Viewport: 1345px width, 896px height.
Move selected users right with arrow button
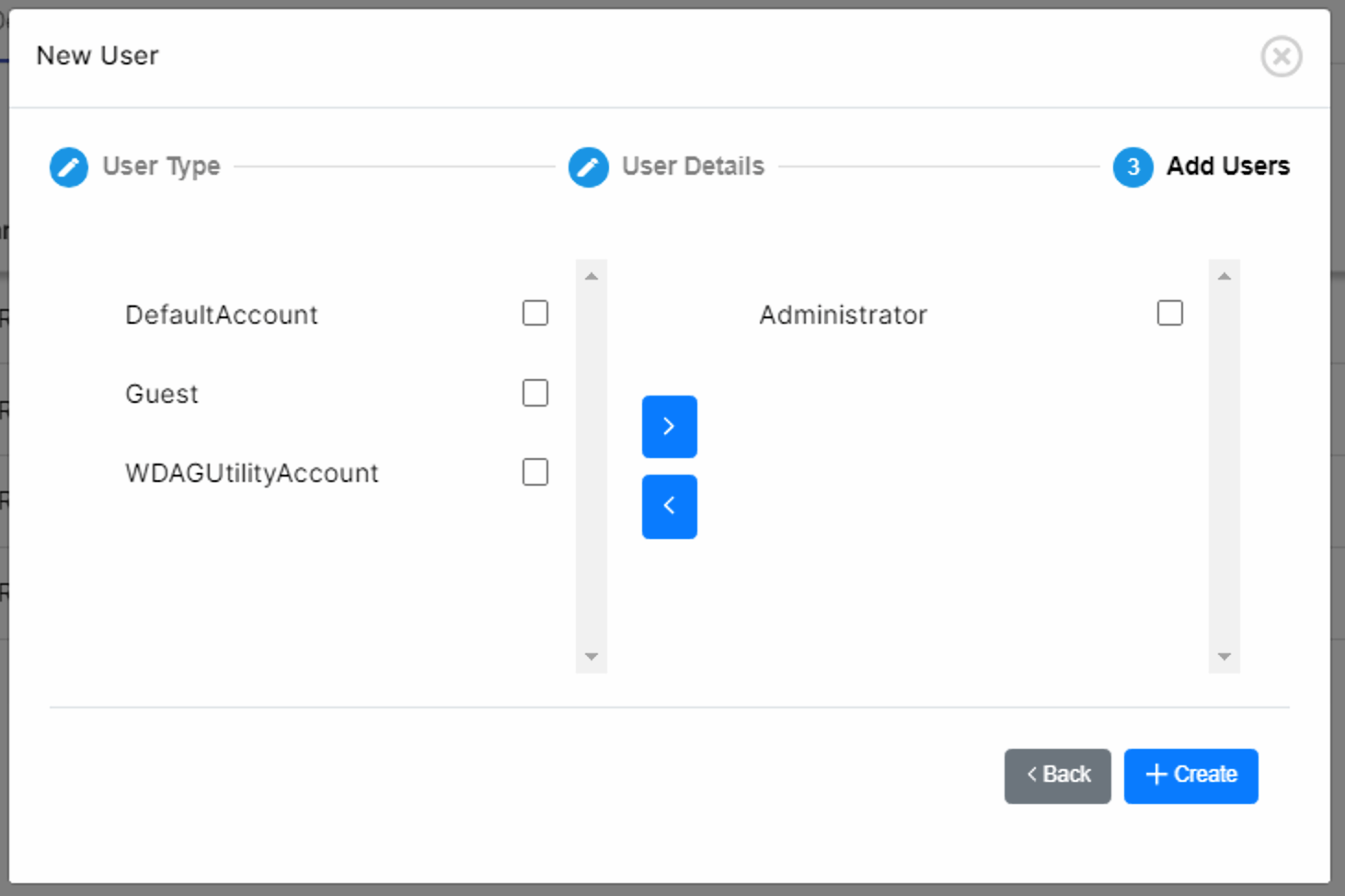tap(669, 427)
